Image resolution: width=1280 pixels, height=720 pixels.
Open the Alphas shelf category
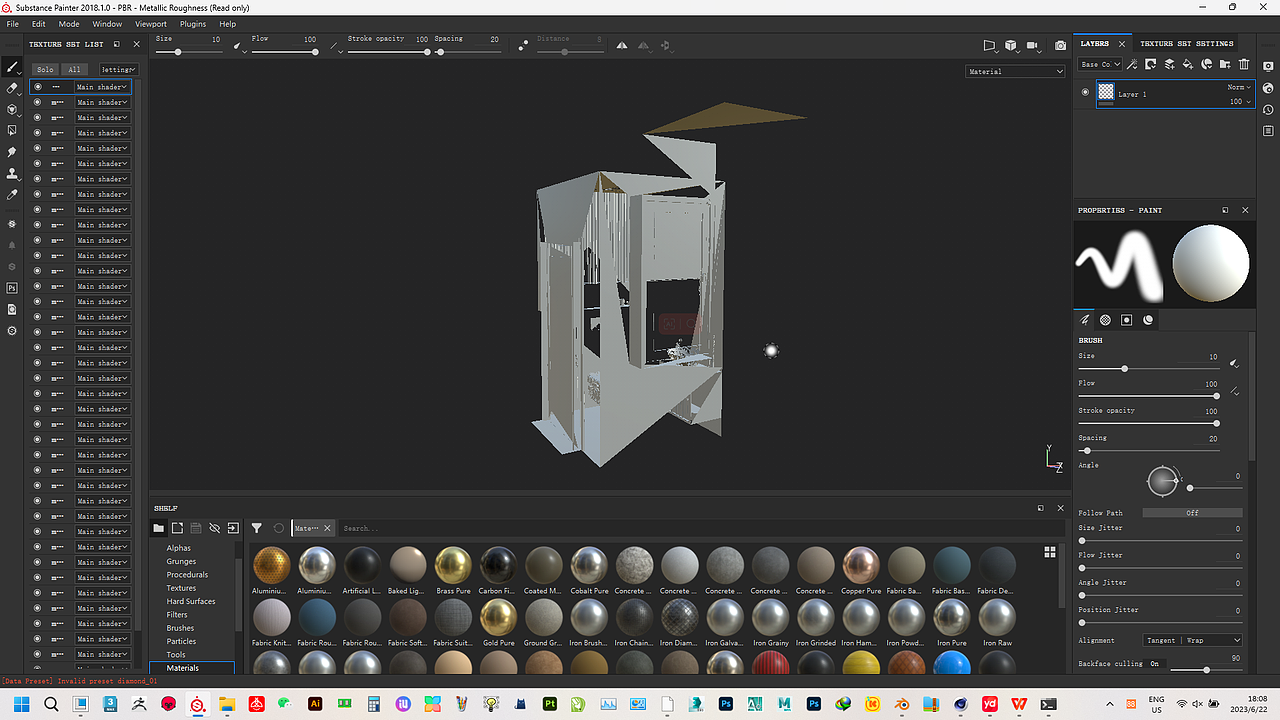coord(179,548)
